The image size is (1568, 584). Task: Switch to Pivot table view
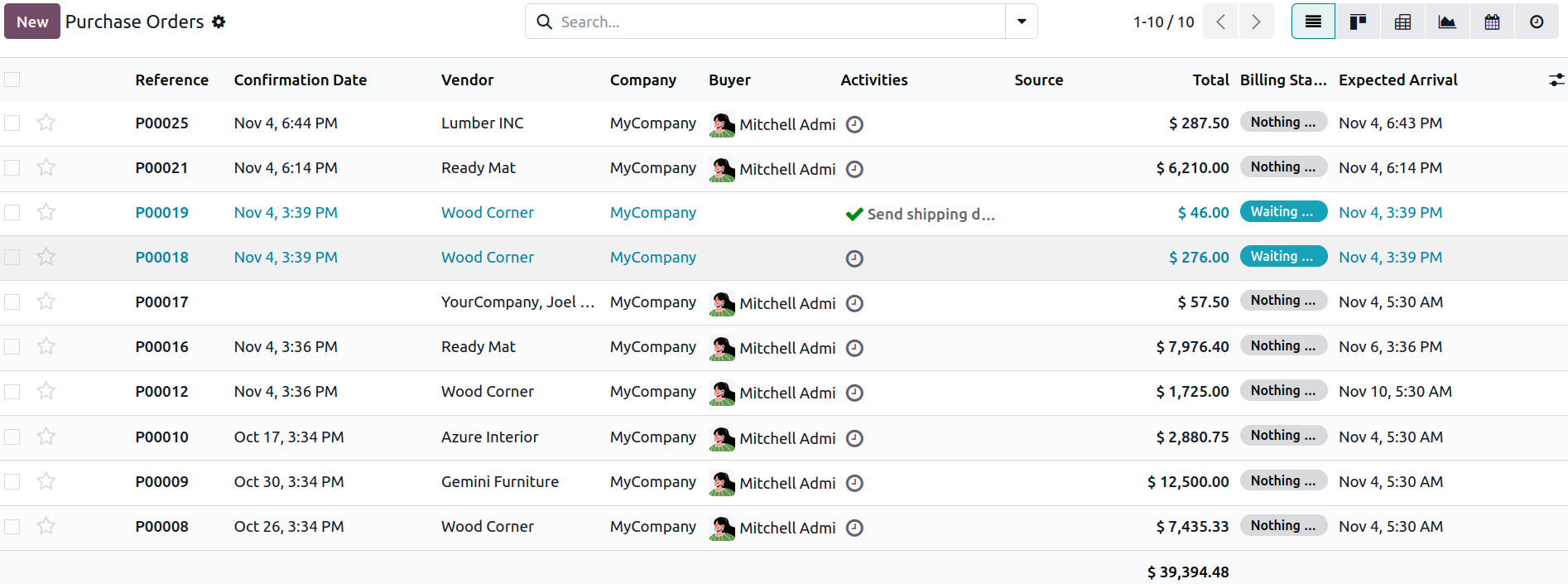[1402, 22]
